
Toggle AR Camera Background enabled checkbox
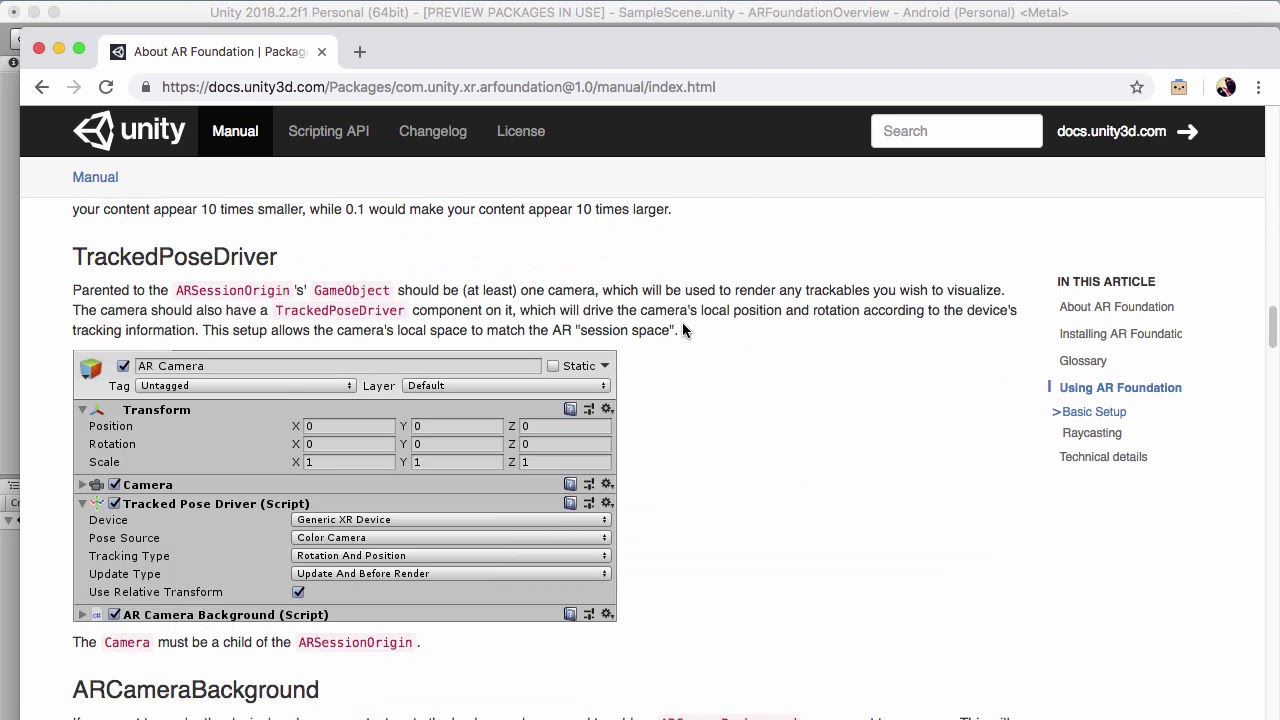(114, 615)
